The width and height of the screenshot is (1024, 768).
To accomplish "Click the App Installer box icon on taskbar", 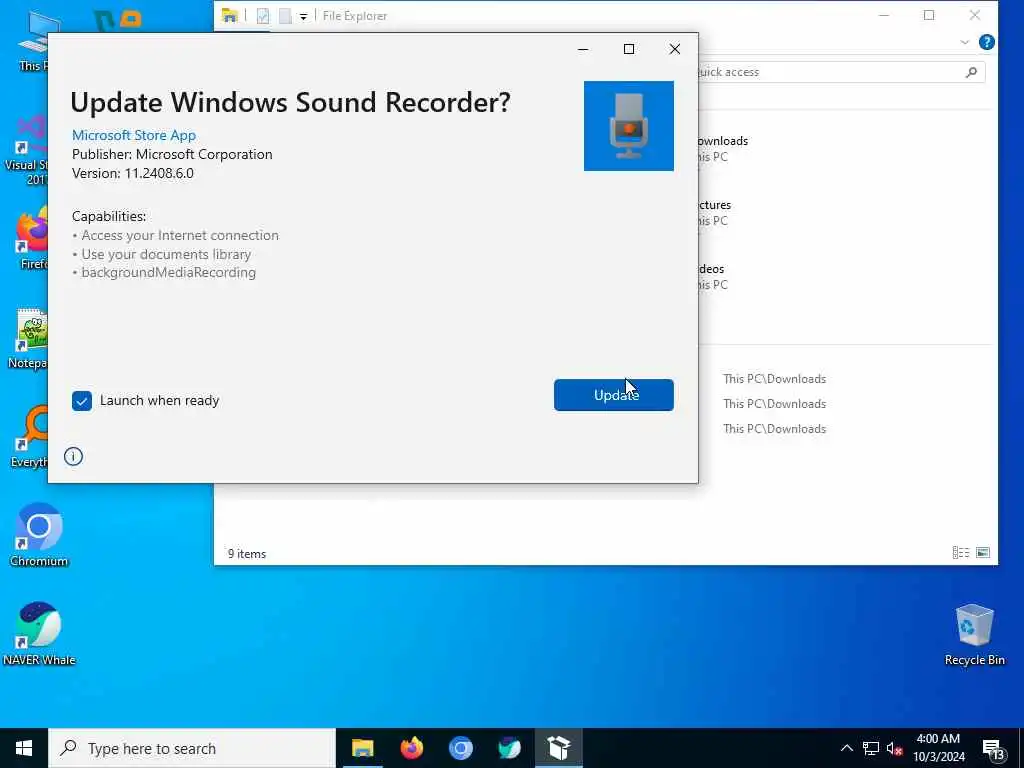I will [559, 748].
